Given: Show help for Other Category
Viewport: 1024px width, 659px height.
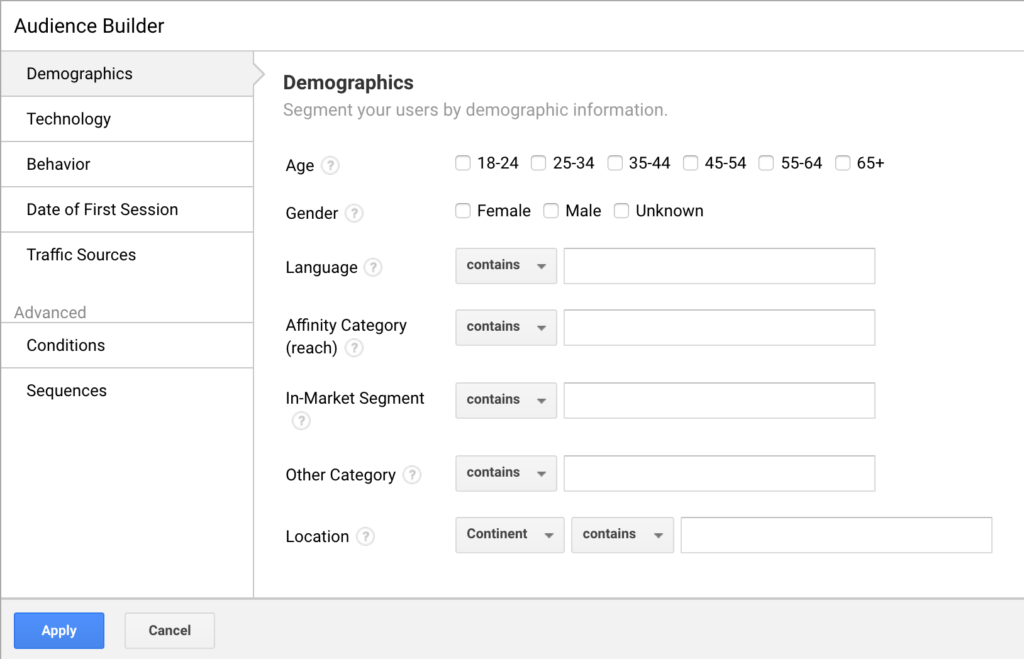Looking at the screenshot, I should [x=411, y=475].
